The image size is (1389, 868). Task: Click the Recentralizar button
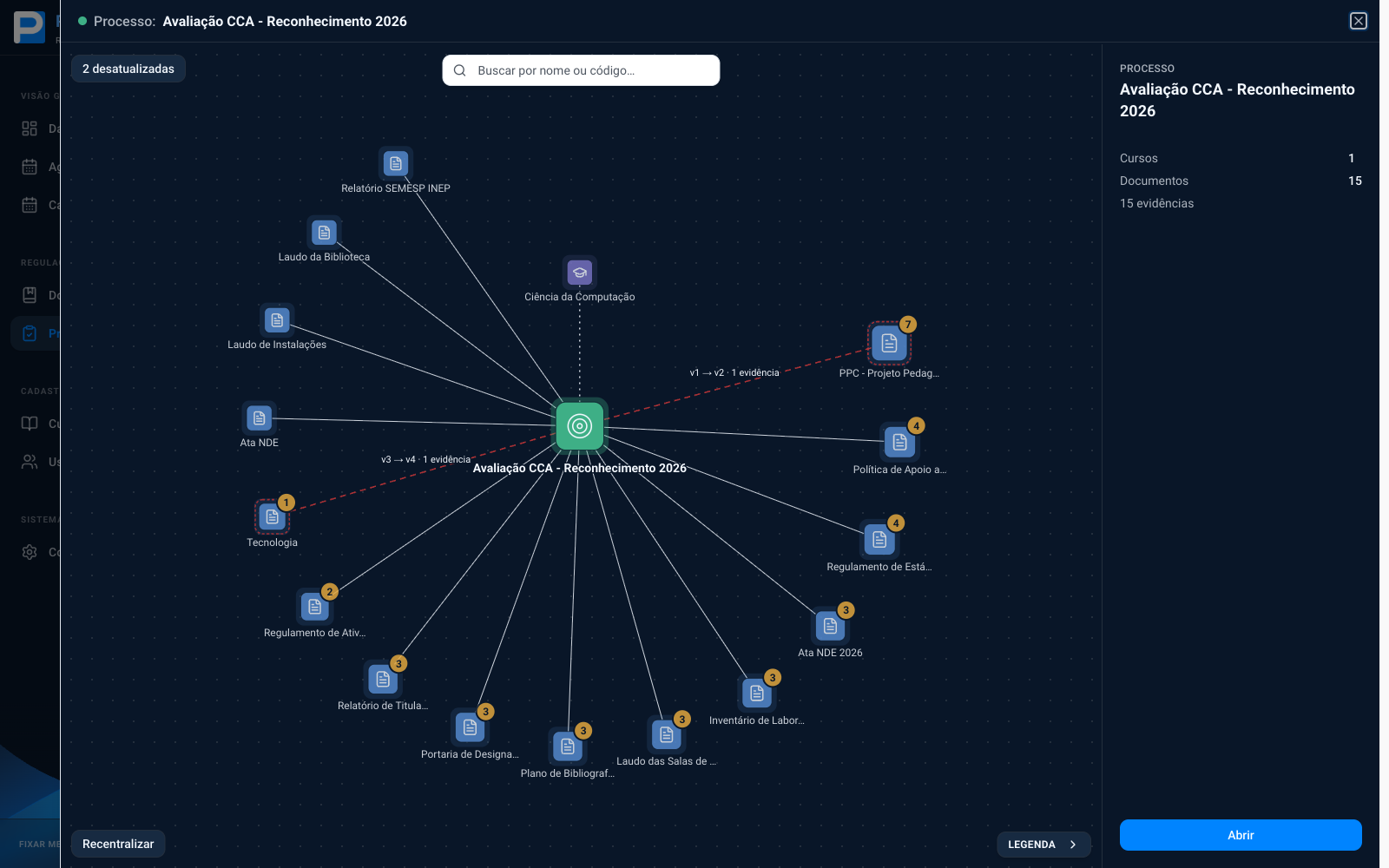[118, 844]
